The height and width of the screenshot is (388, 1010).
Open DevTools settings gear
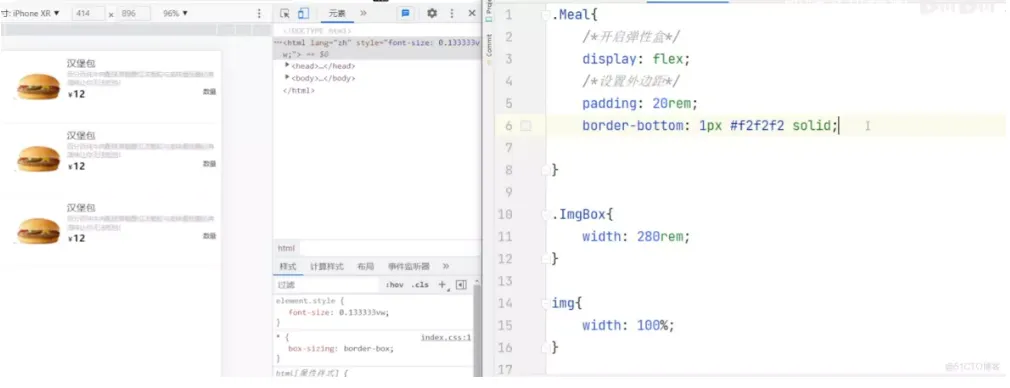(x=432, y=14)
